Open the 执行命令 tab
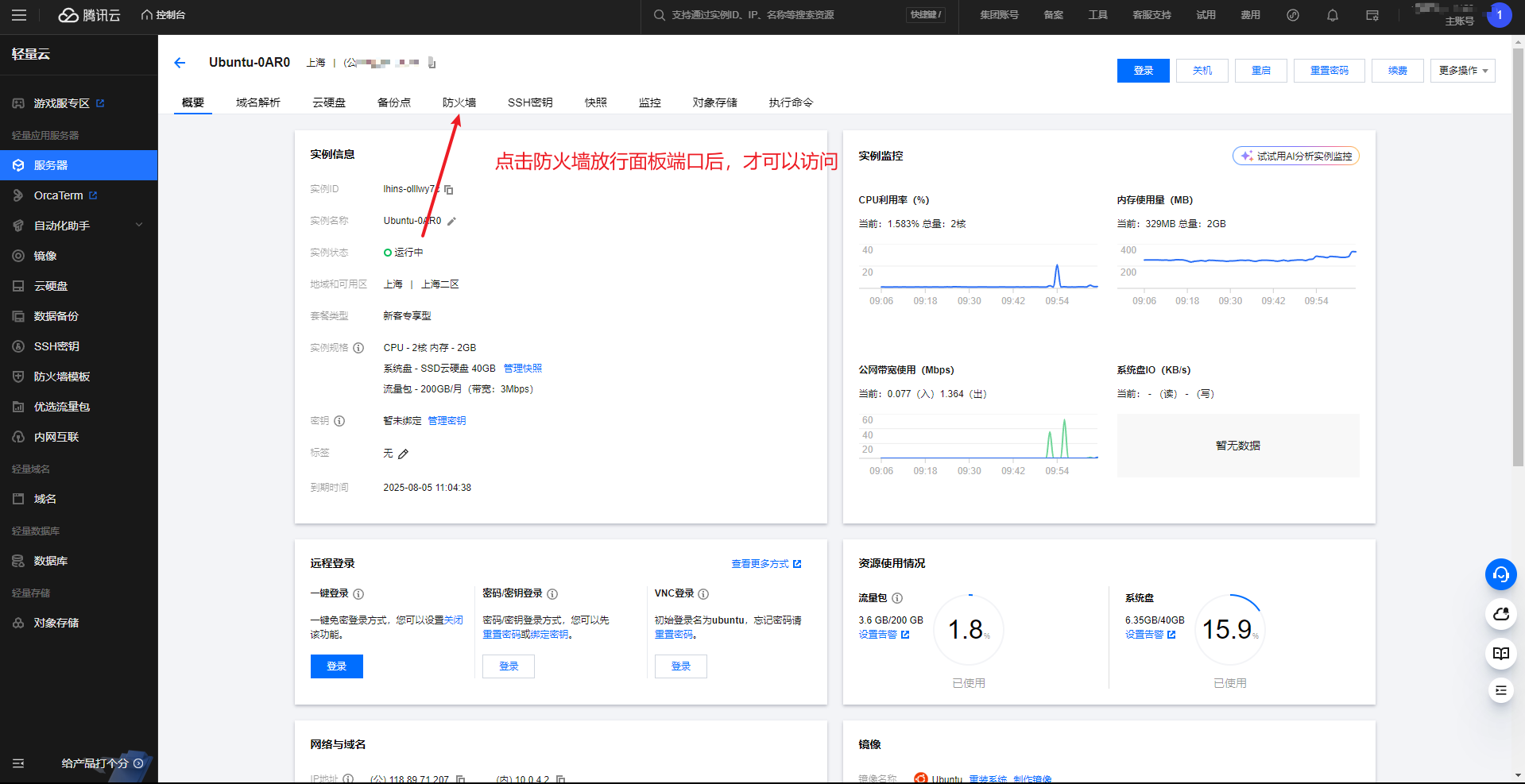This screenshot has height=784, width=1525. [792, 102]
